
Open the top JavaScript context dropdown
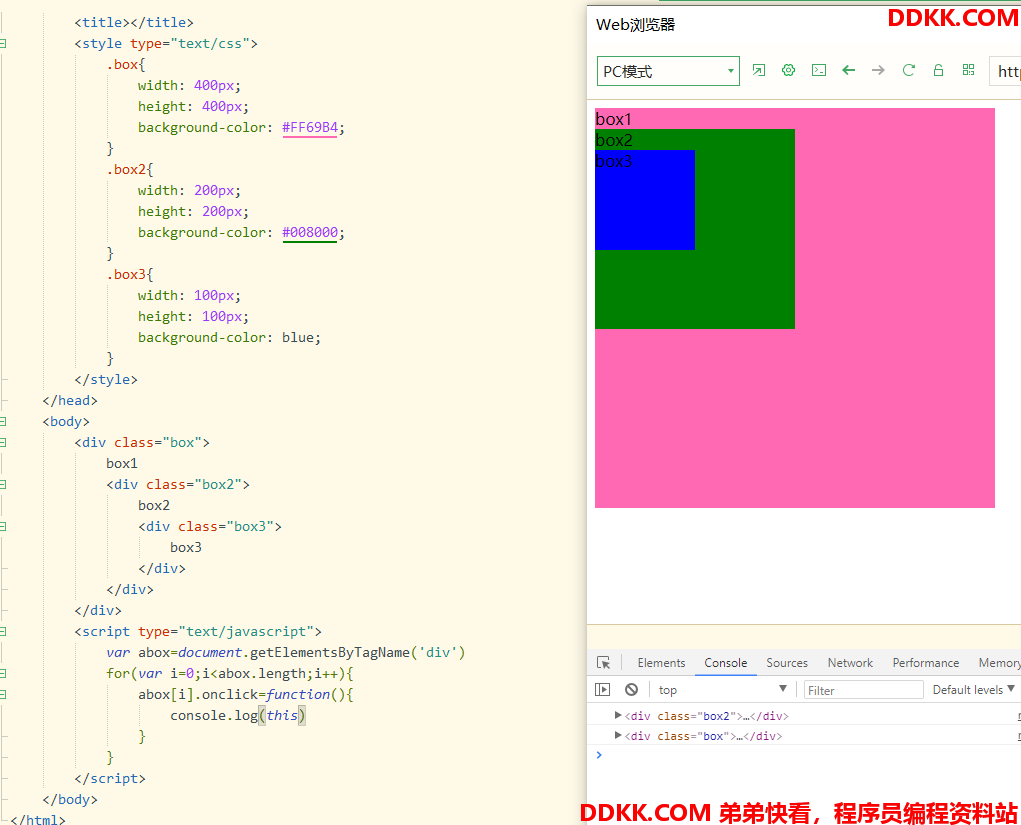click(x=722, y=690)
